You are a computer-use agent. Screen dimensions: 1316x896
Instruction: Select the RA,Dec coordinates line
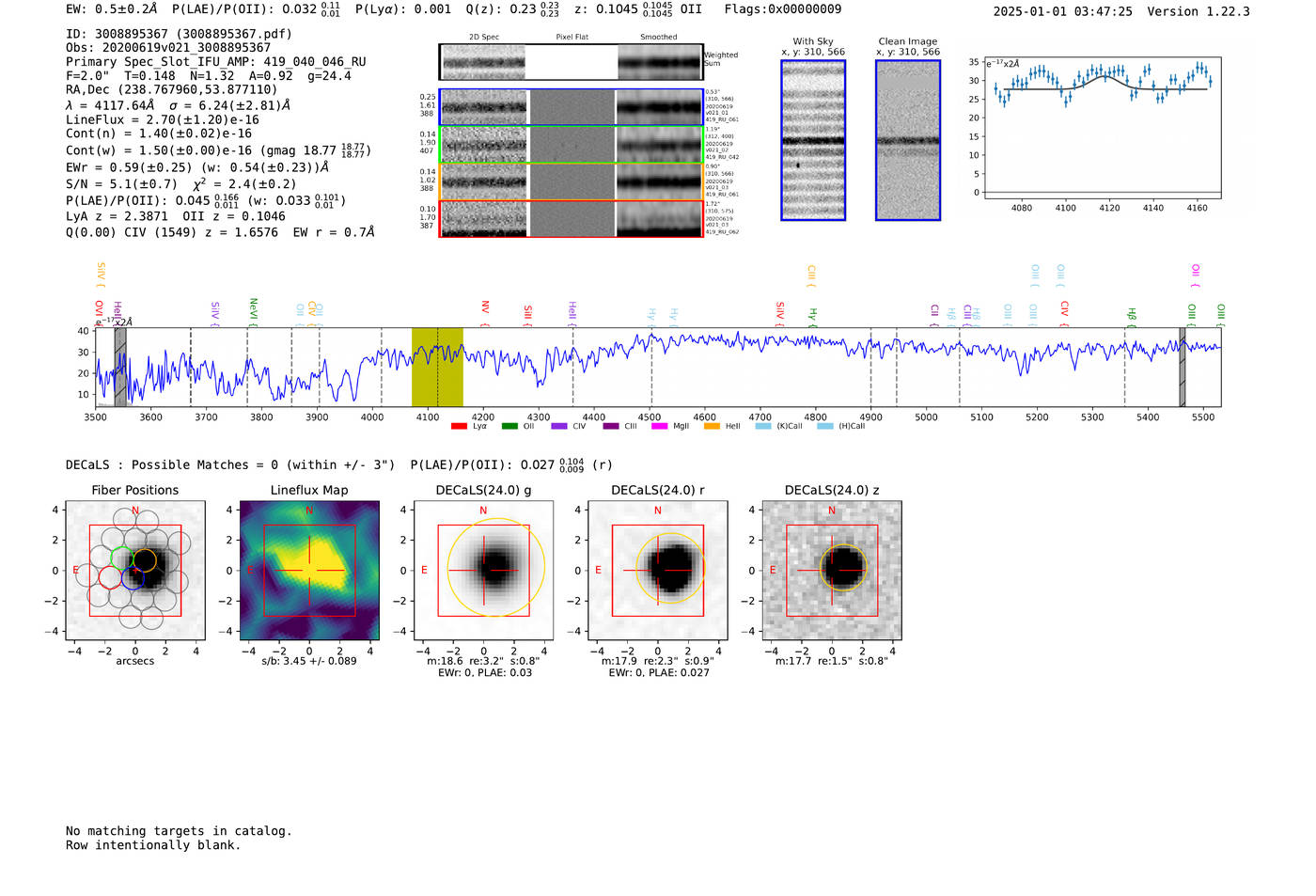tap(171, 90)
